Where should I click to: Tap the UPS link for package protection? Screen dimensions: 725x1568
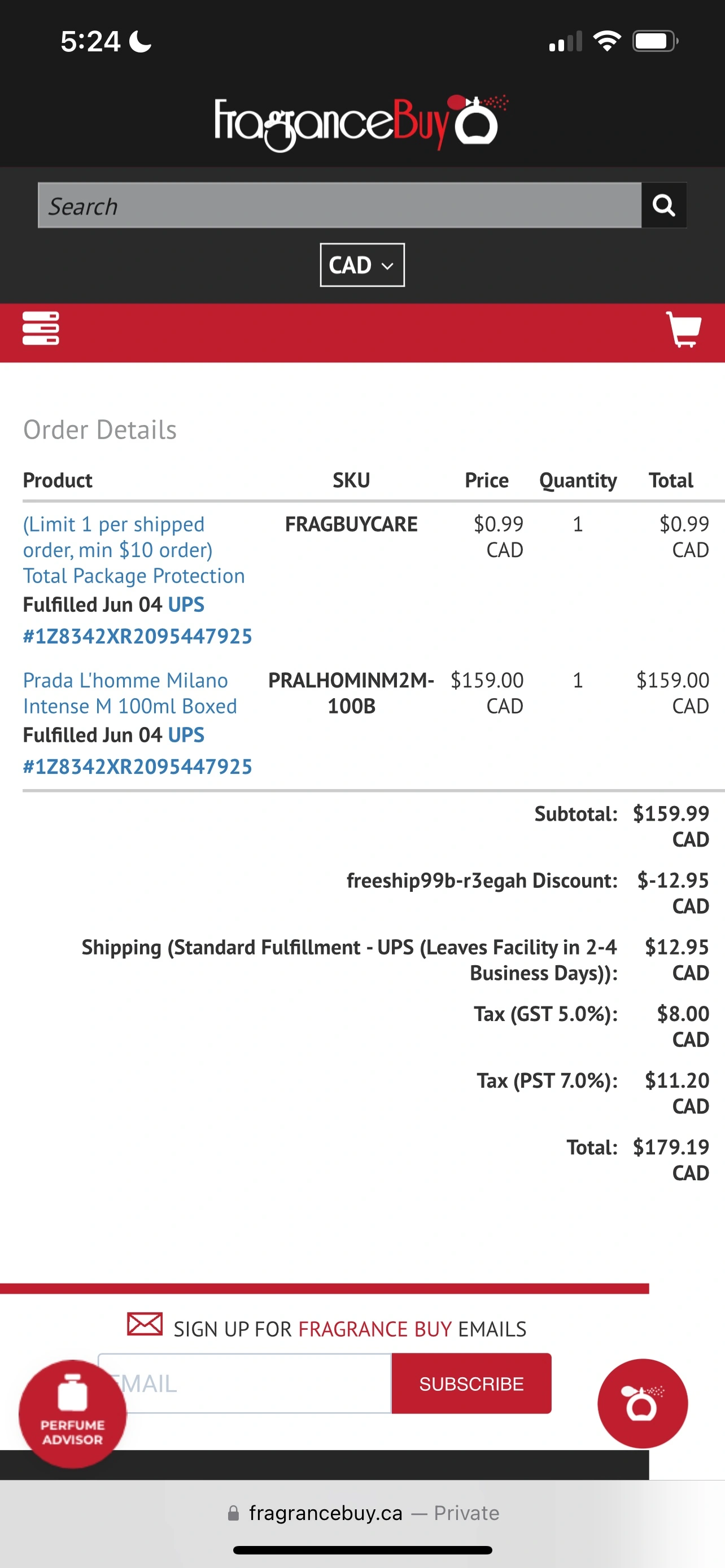186,605
